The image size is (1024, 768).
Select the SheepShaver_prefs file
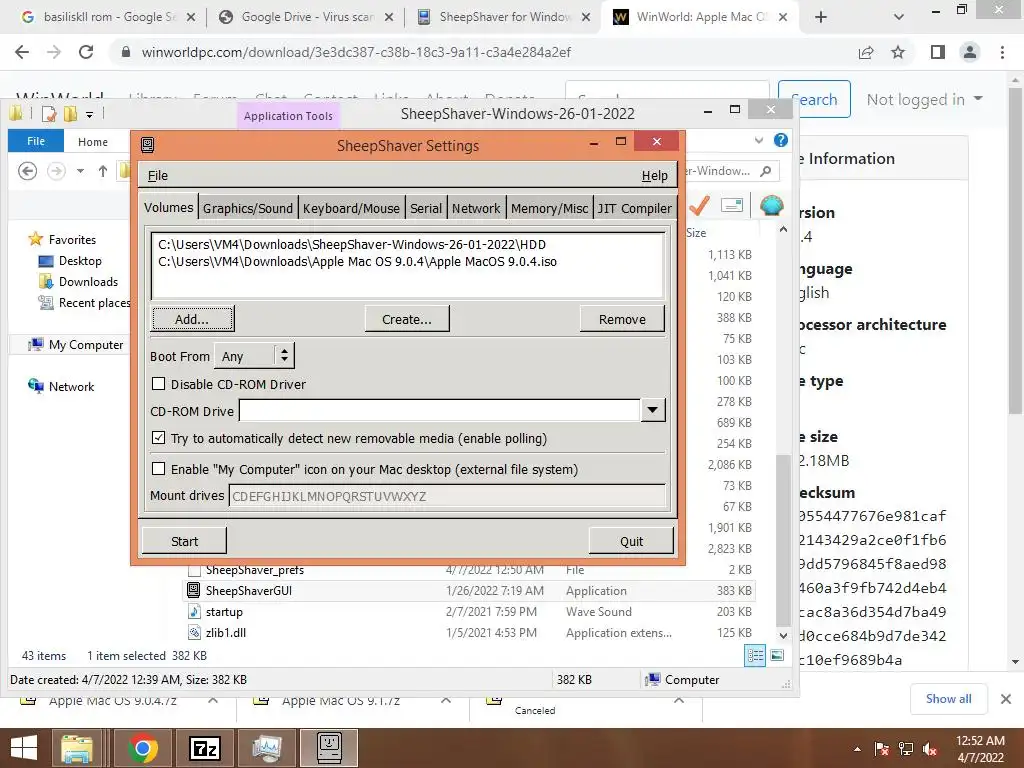255,570
